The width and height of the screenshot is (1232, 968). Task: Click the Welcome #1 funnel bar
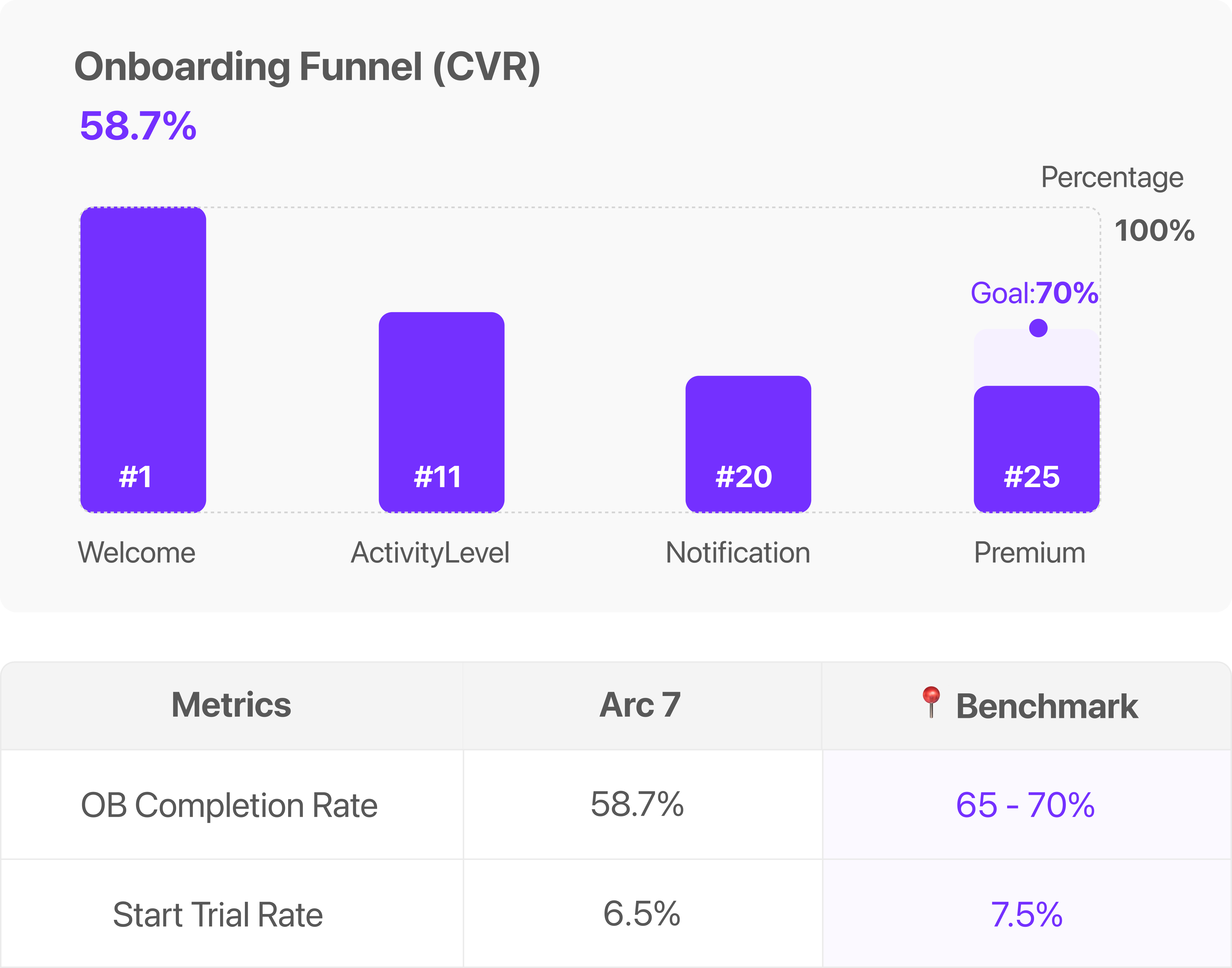click(143, 360)
